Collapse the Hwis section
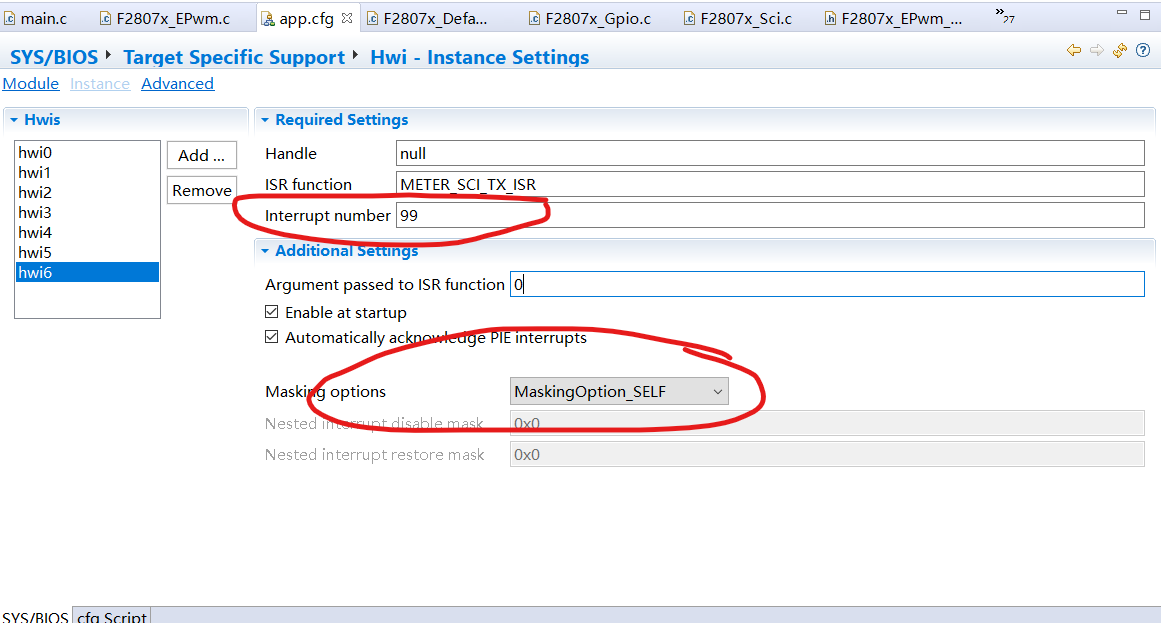The width and height of the screenshot is (1161, 623). pos(14,120)
